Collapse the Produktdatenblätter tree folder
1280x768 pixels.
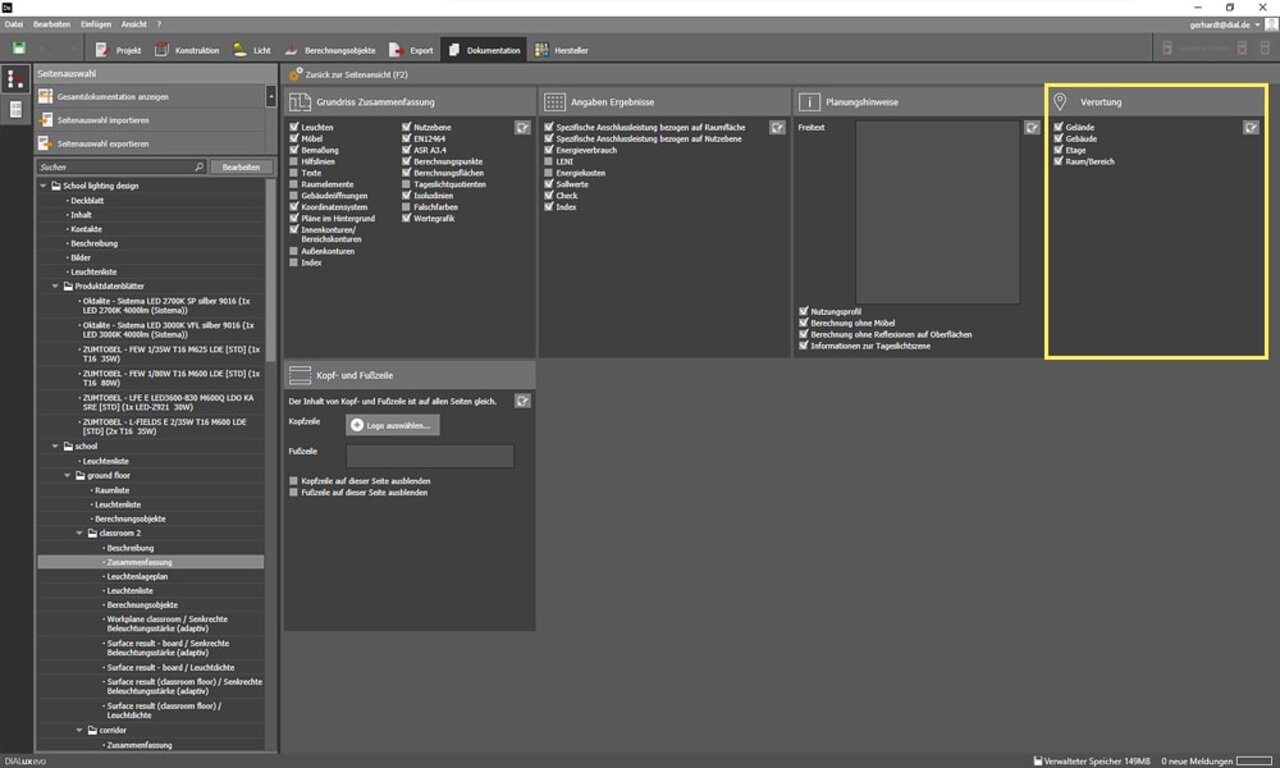point(55,286)
